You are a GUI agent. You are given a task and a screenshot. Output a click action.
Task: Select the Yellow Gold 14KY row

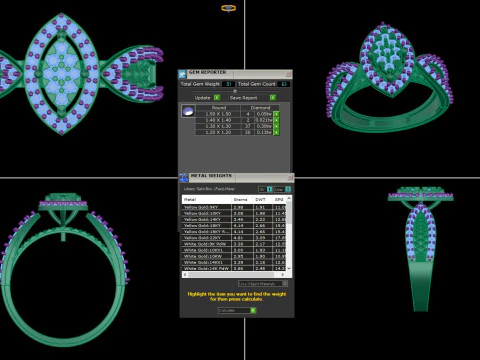[234, 219]
